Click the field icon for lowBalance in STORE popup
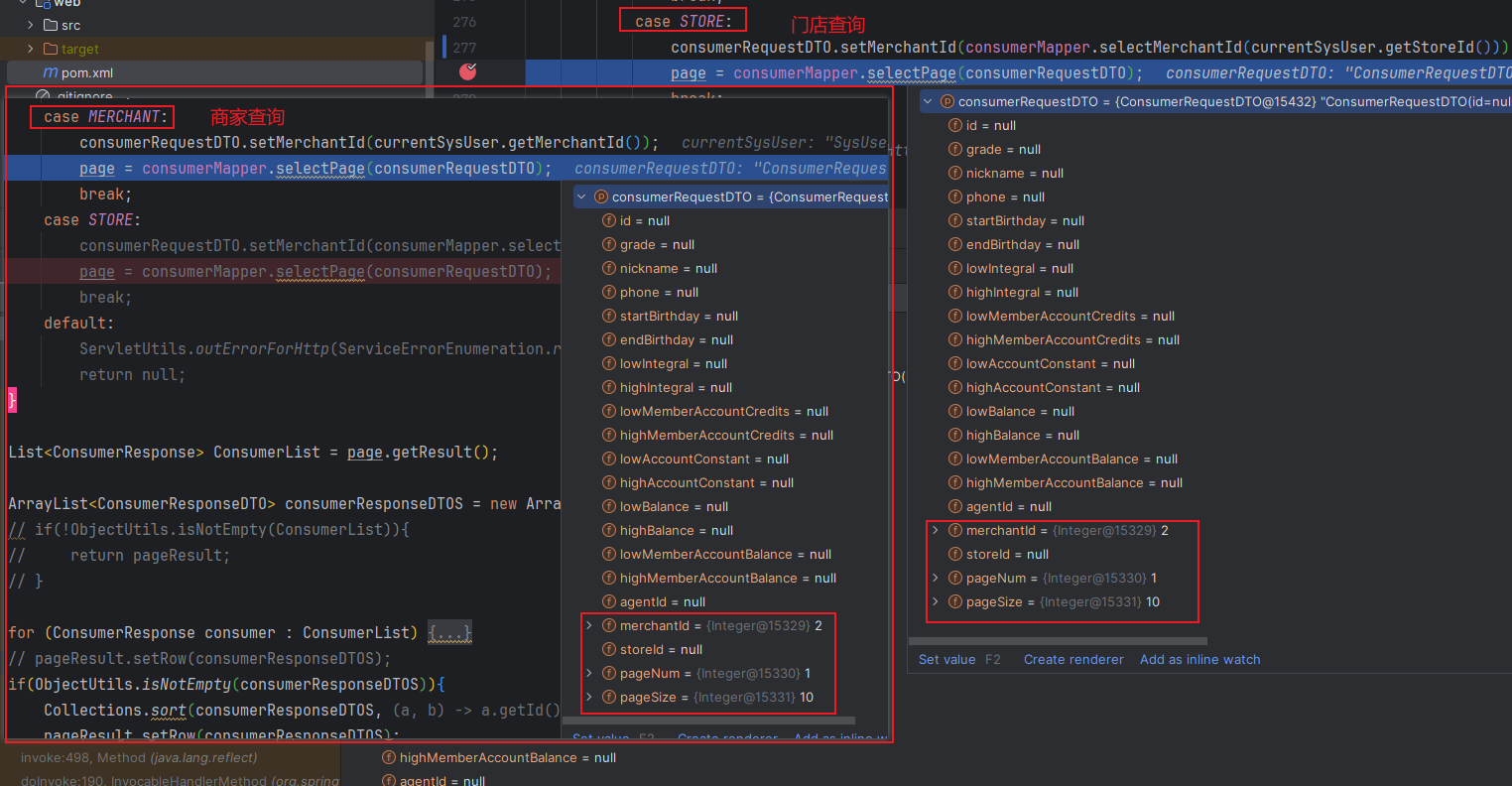Viewport: 1512px width, 786px height. (956, 411)
